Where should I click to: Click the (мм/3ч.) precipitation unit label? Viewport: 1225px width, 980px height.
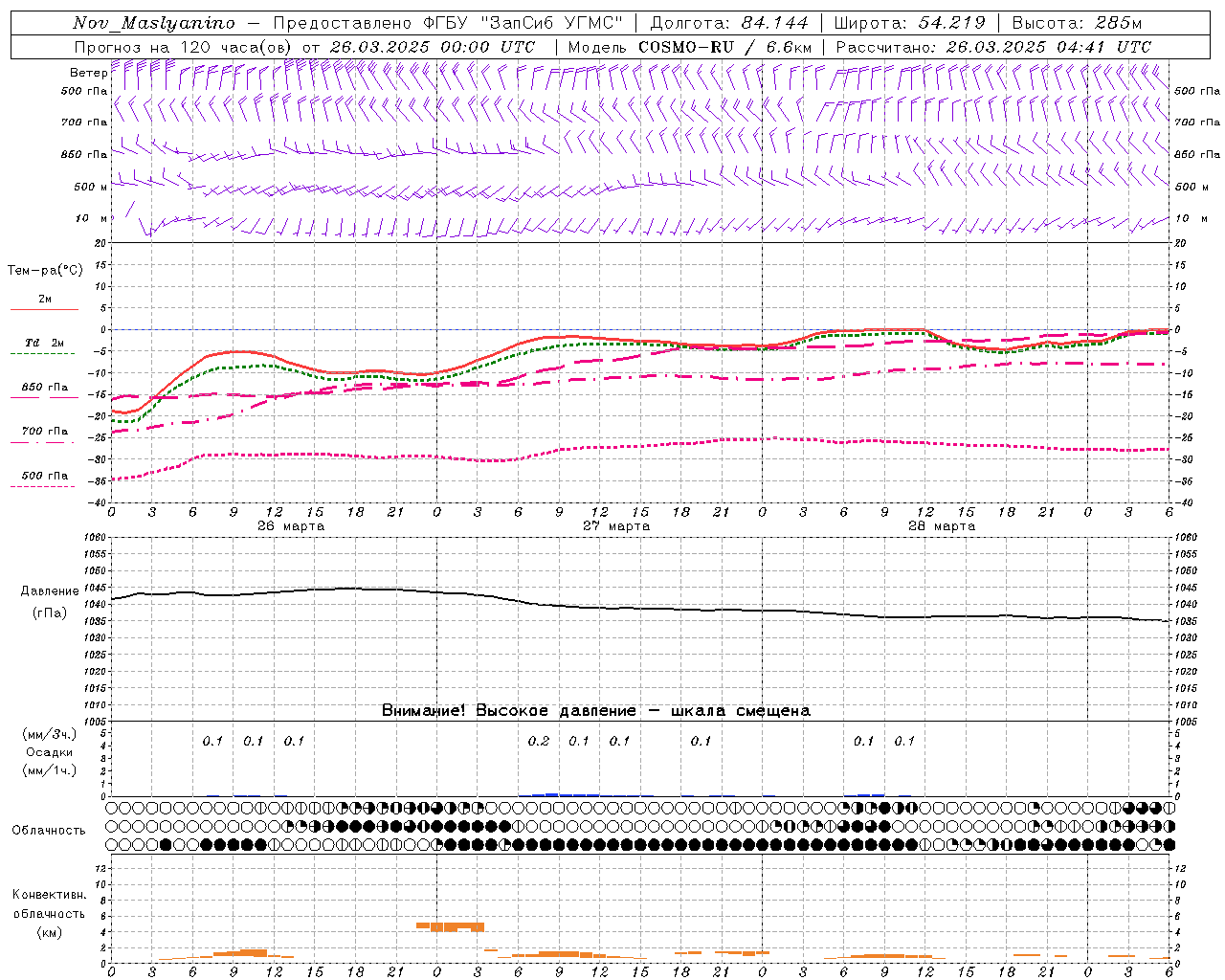point(50,734)
